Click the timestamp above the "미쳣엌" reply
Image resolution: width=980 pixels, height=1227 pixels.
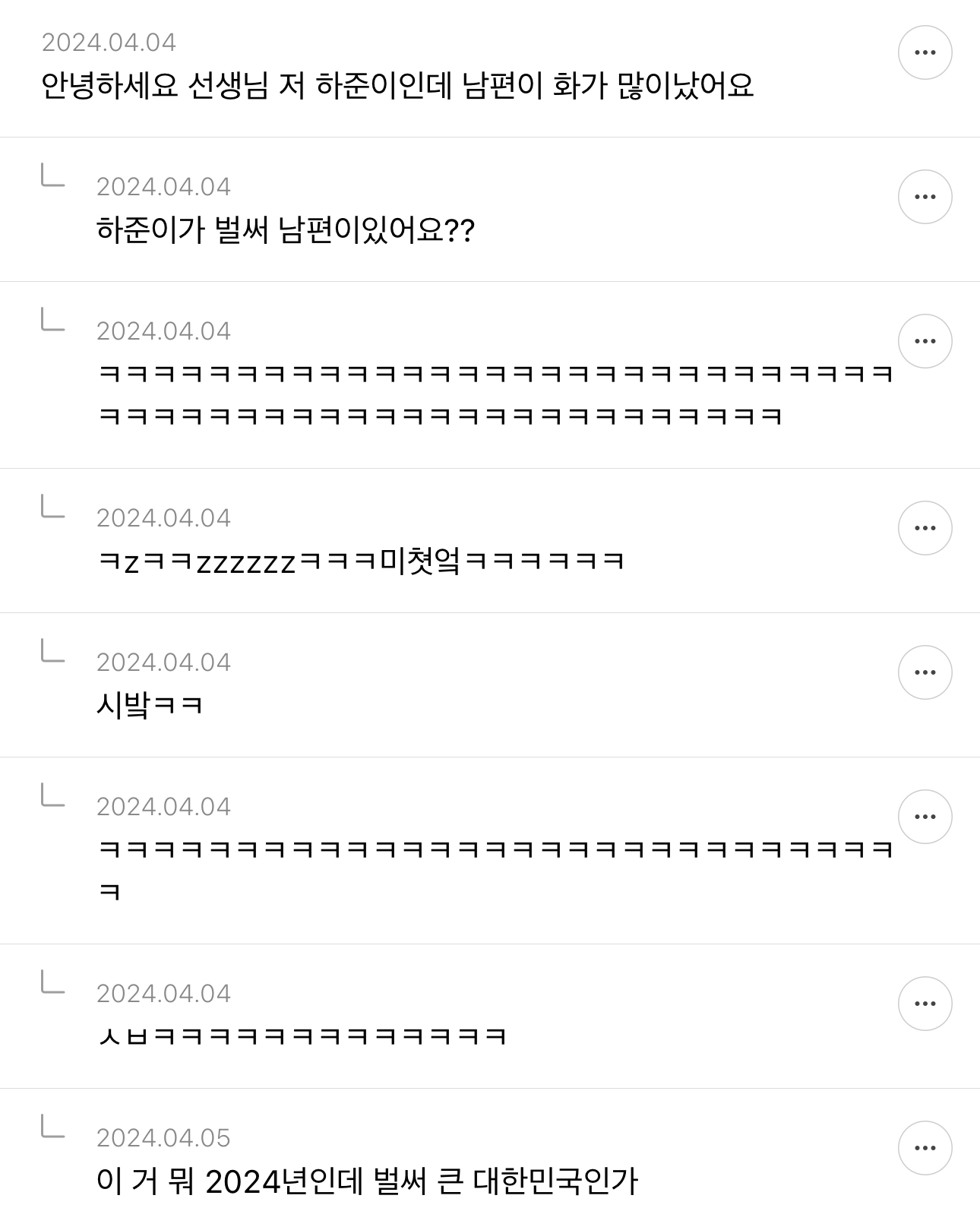[x=163, y=518]
